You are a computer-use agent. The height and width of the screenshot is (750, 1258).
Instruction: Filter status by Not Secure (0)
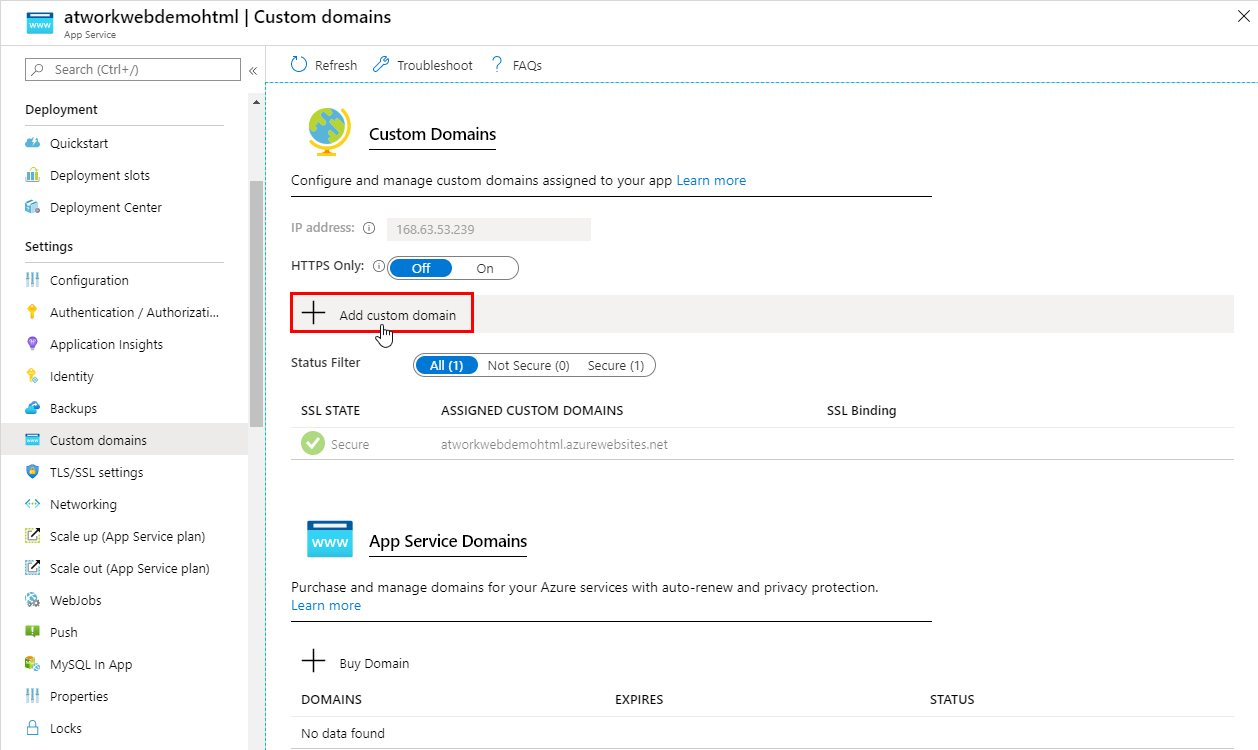tap(528, 366)
